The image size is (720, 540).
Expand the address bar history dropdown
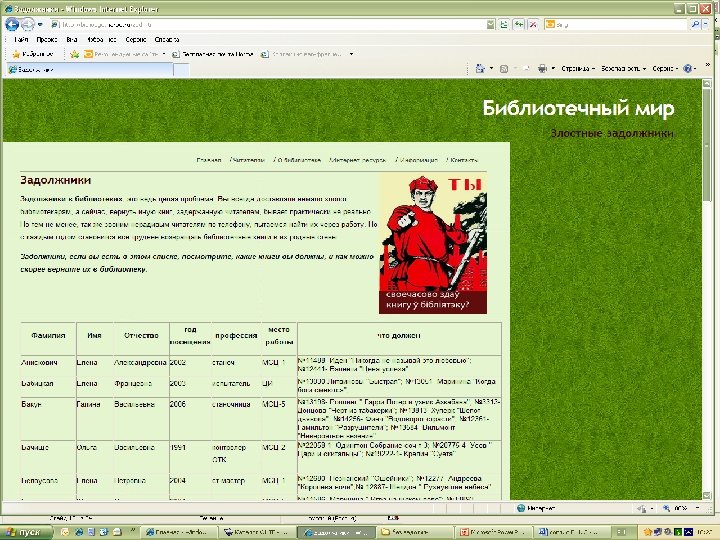coord(490,24)
